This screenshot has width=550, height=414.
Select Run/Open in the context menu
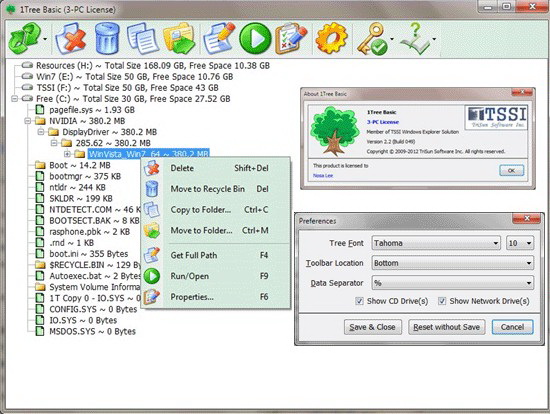pyautogui.click(x=216, y=276)
